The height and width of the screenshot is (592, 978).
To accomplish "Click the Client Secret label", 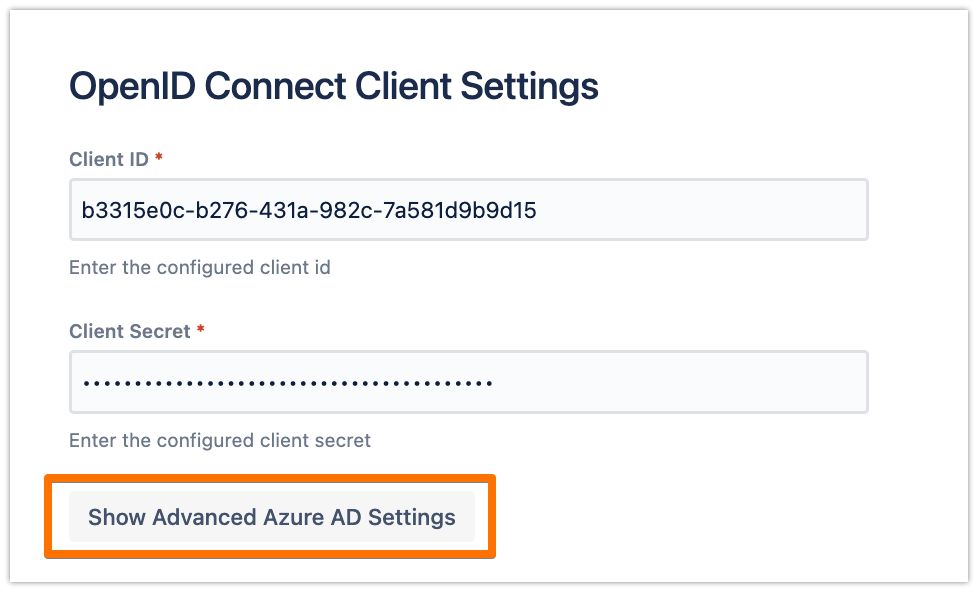I will 129,331.
